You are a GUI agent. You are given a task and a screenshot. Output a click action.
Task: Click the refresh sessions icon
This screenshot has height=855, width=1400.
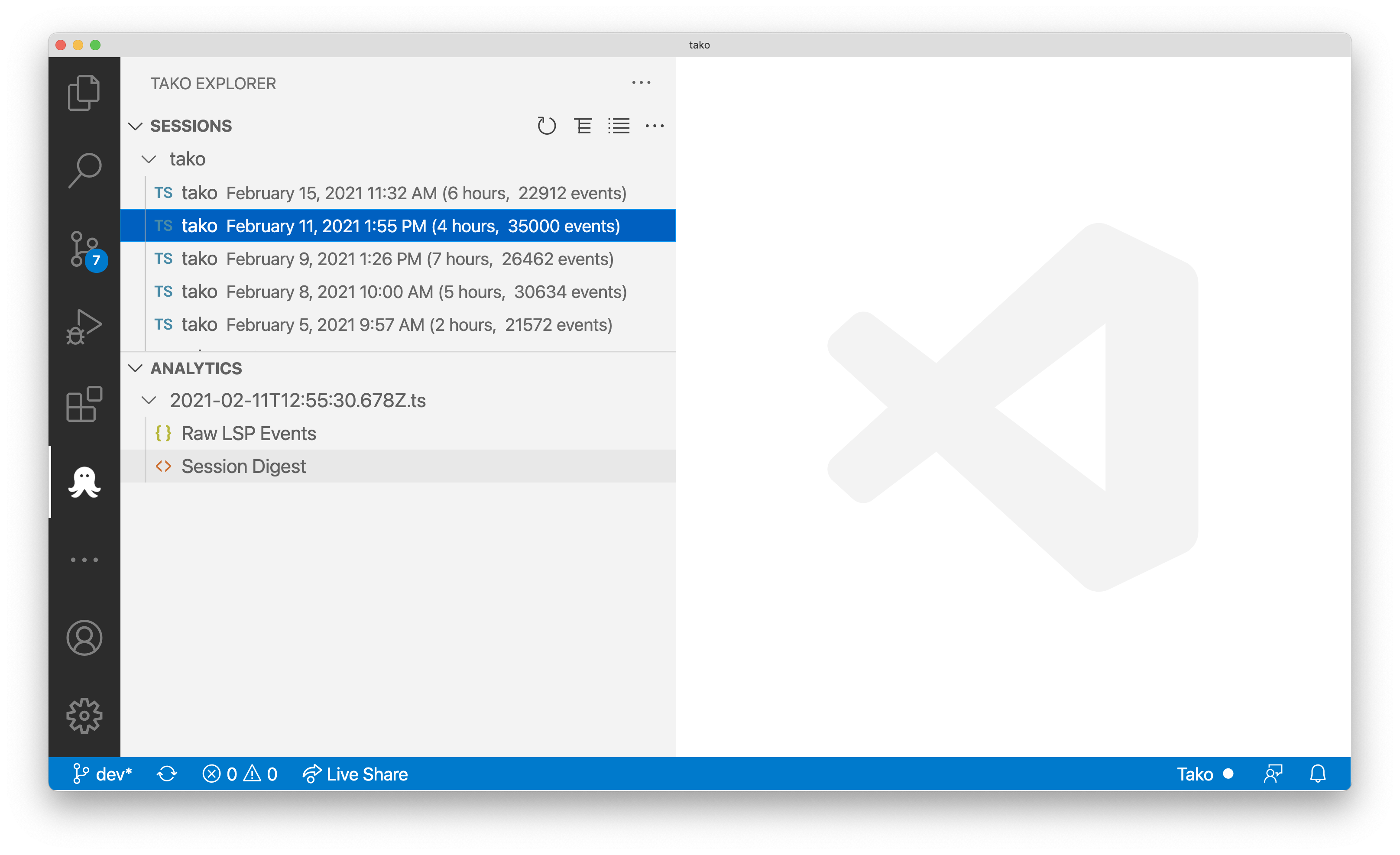click(546, 126)
